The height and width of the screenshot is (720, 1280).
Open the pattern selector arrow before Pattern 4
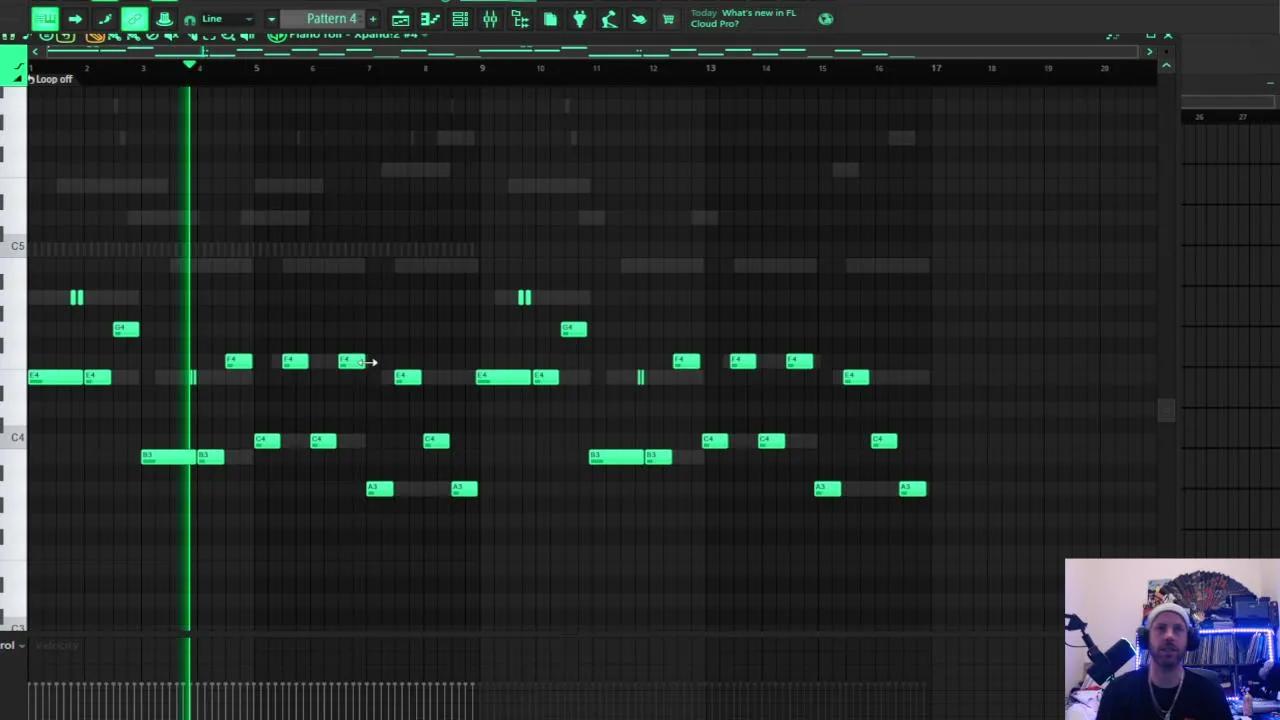click(271, 18)
